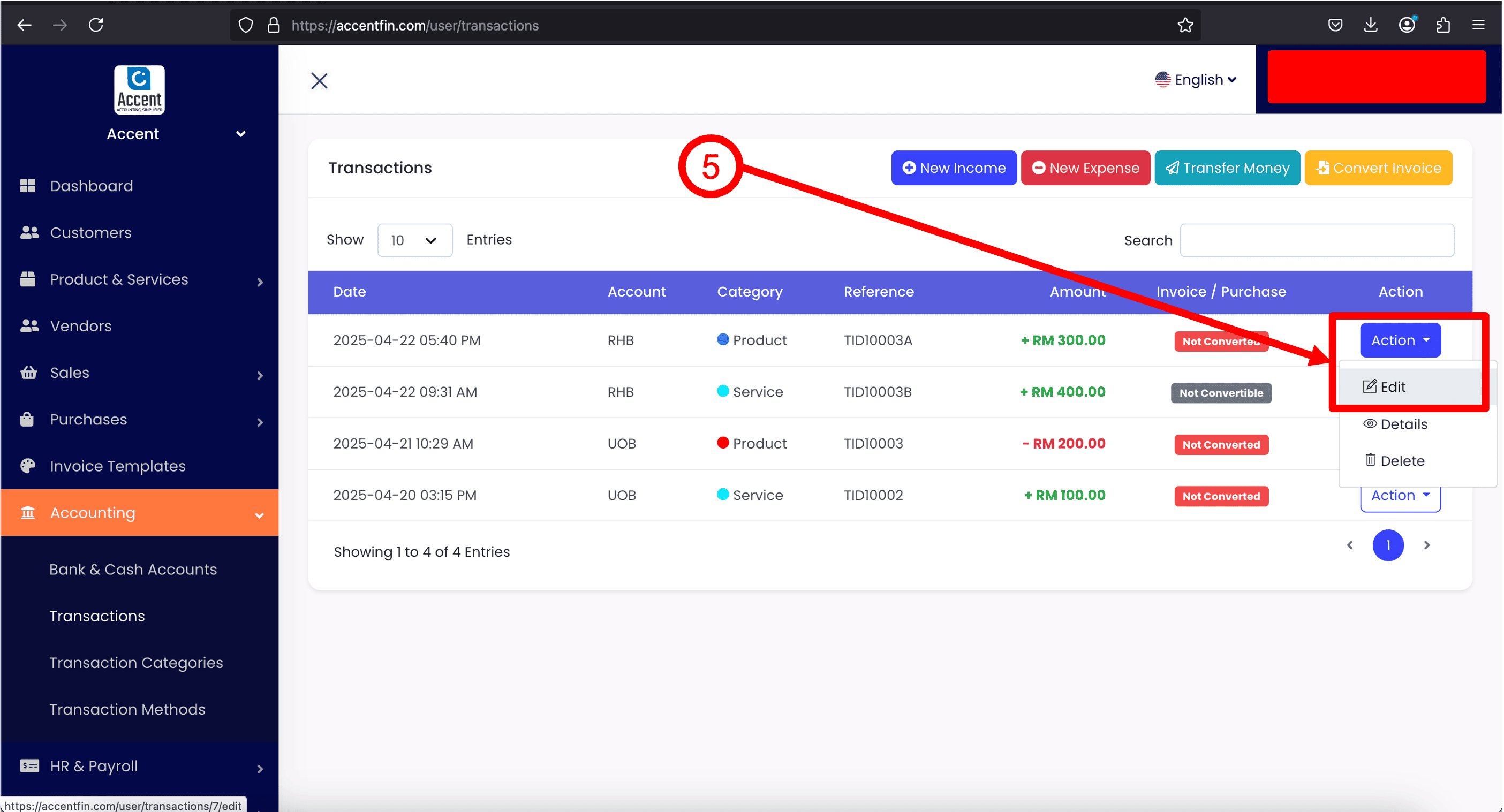
Task: Select Edit from the Action menu
Action: tap(1392, 386)
